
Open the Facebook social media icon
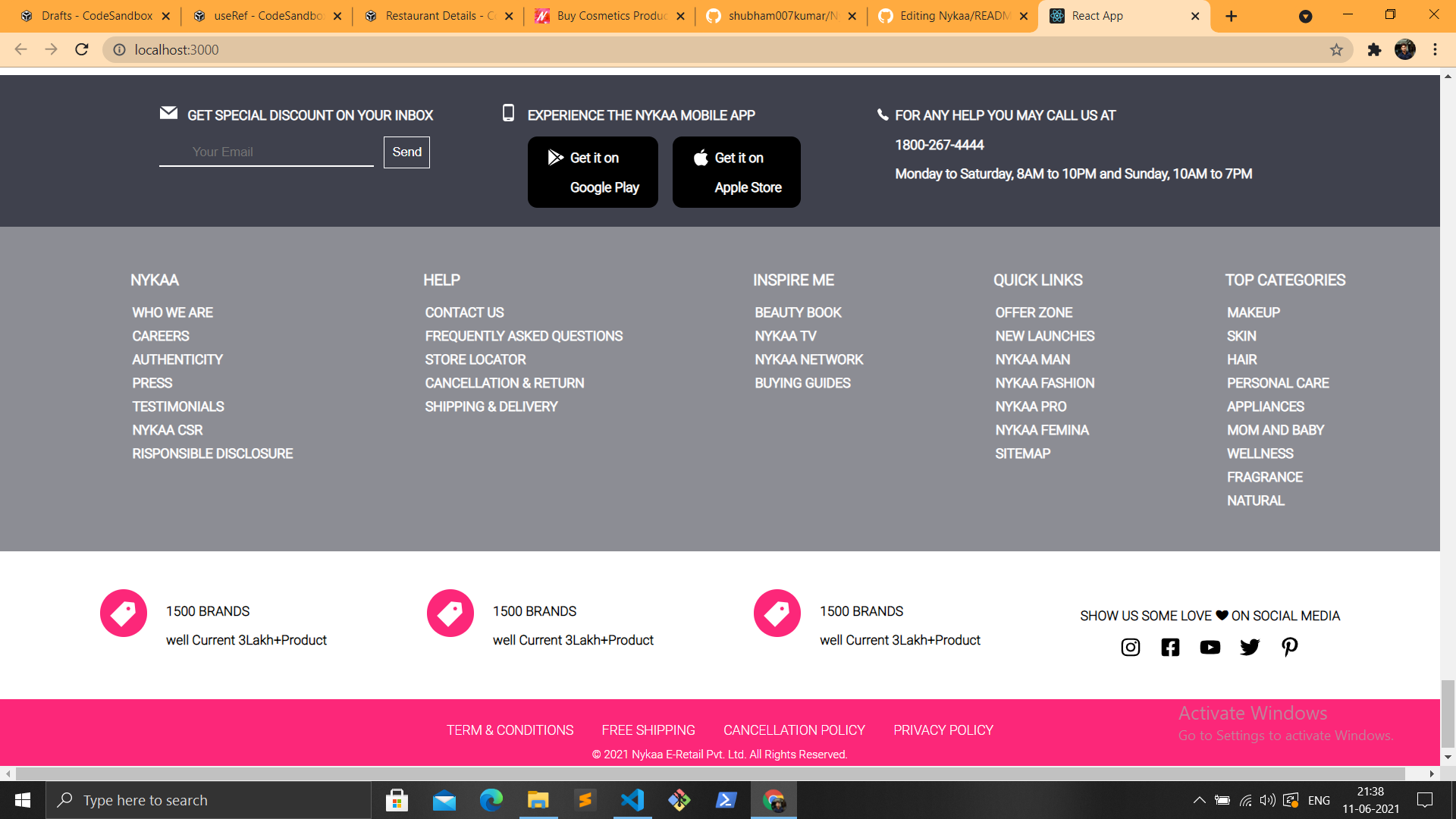pos(1170,647)
